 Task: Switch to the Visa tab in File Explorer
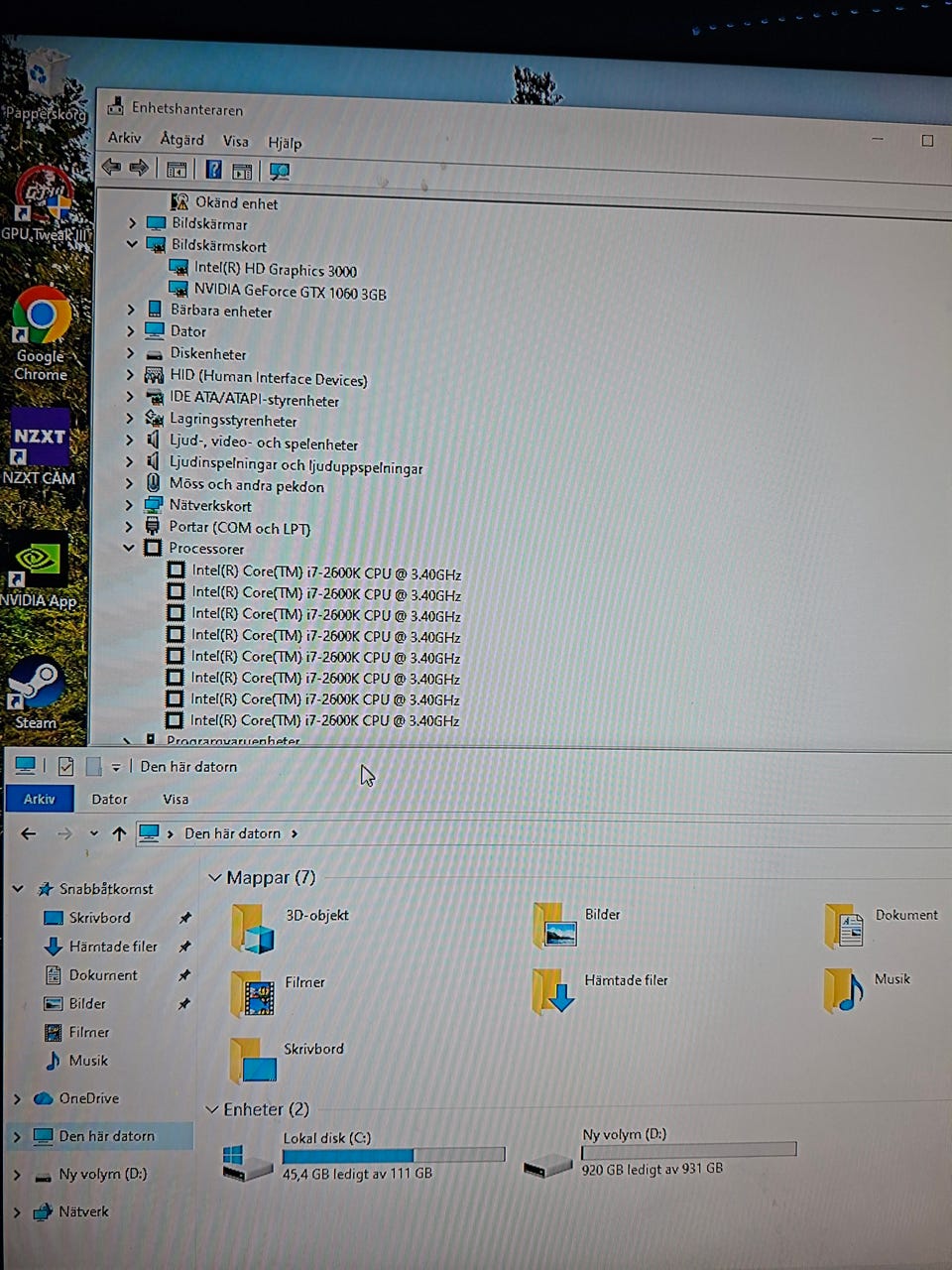pos(176,799)
